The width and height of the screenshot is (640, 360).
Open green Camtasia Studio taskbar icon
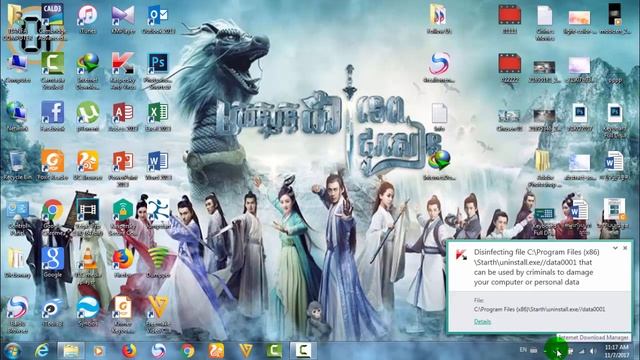[x=274, y=350]
